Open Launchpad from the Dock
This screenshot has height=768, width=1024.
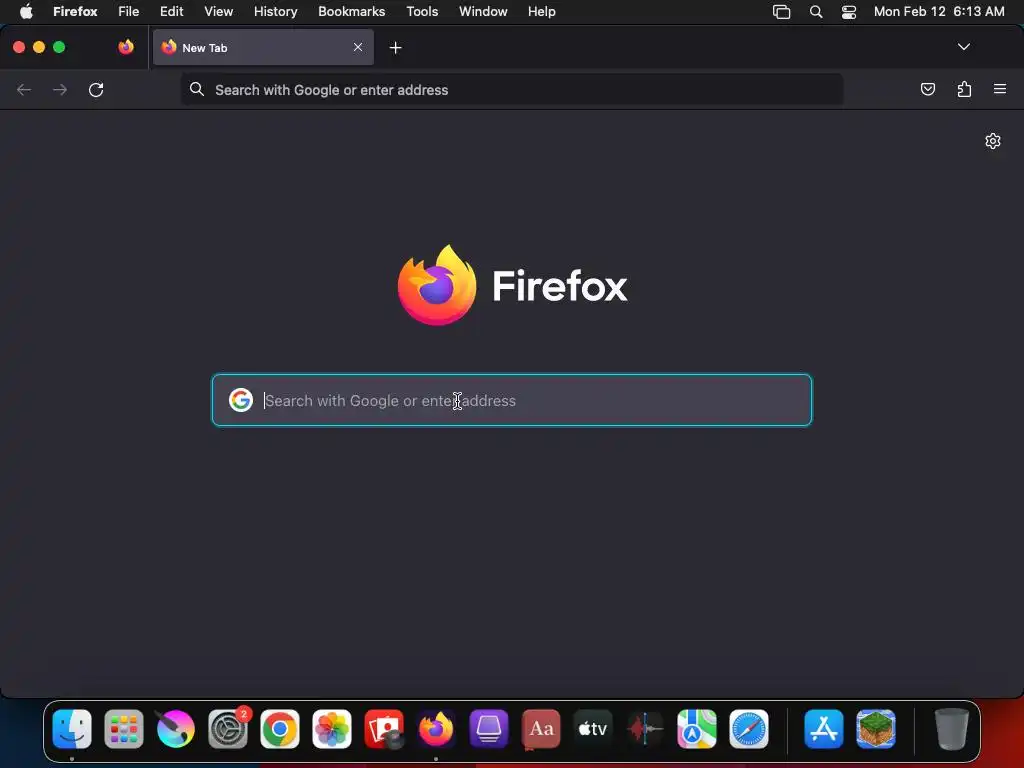[x=124, y=729]
